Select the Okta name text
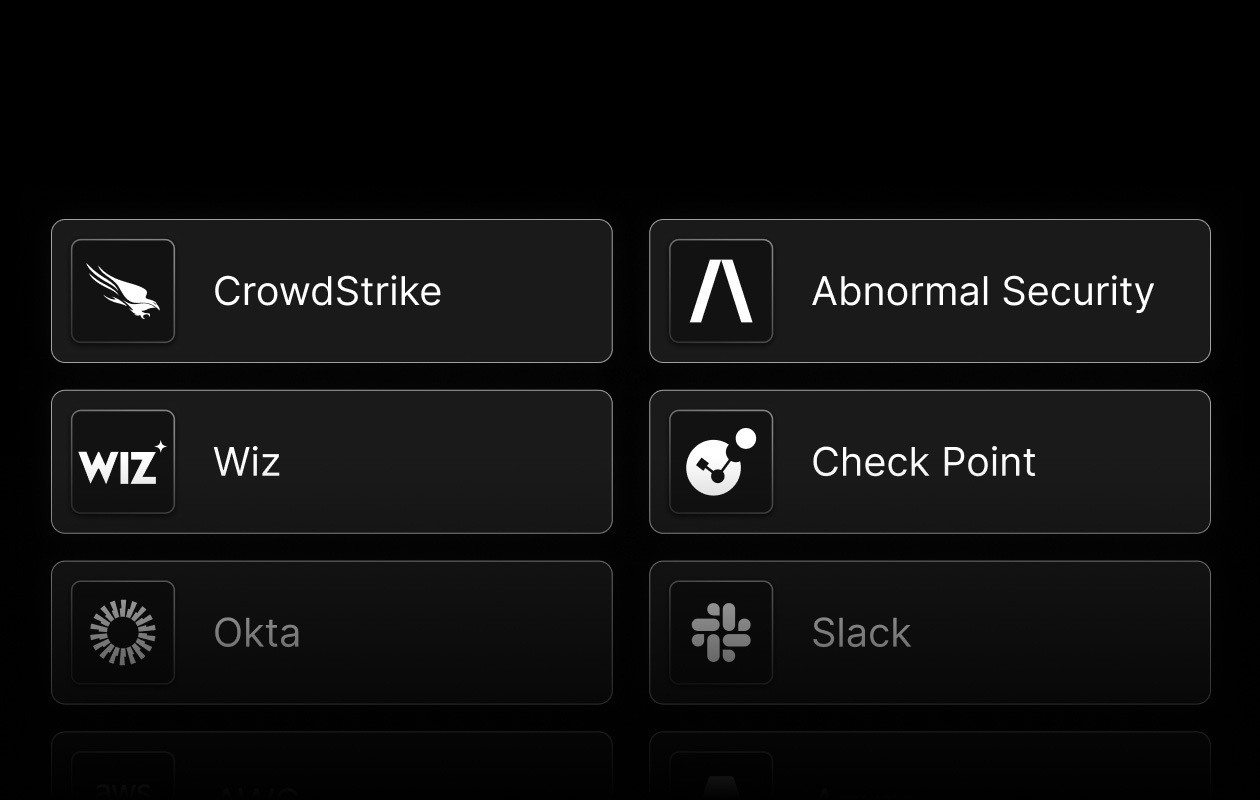Viewport: 1260px width, 800px height. tap(257, 633)
